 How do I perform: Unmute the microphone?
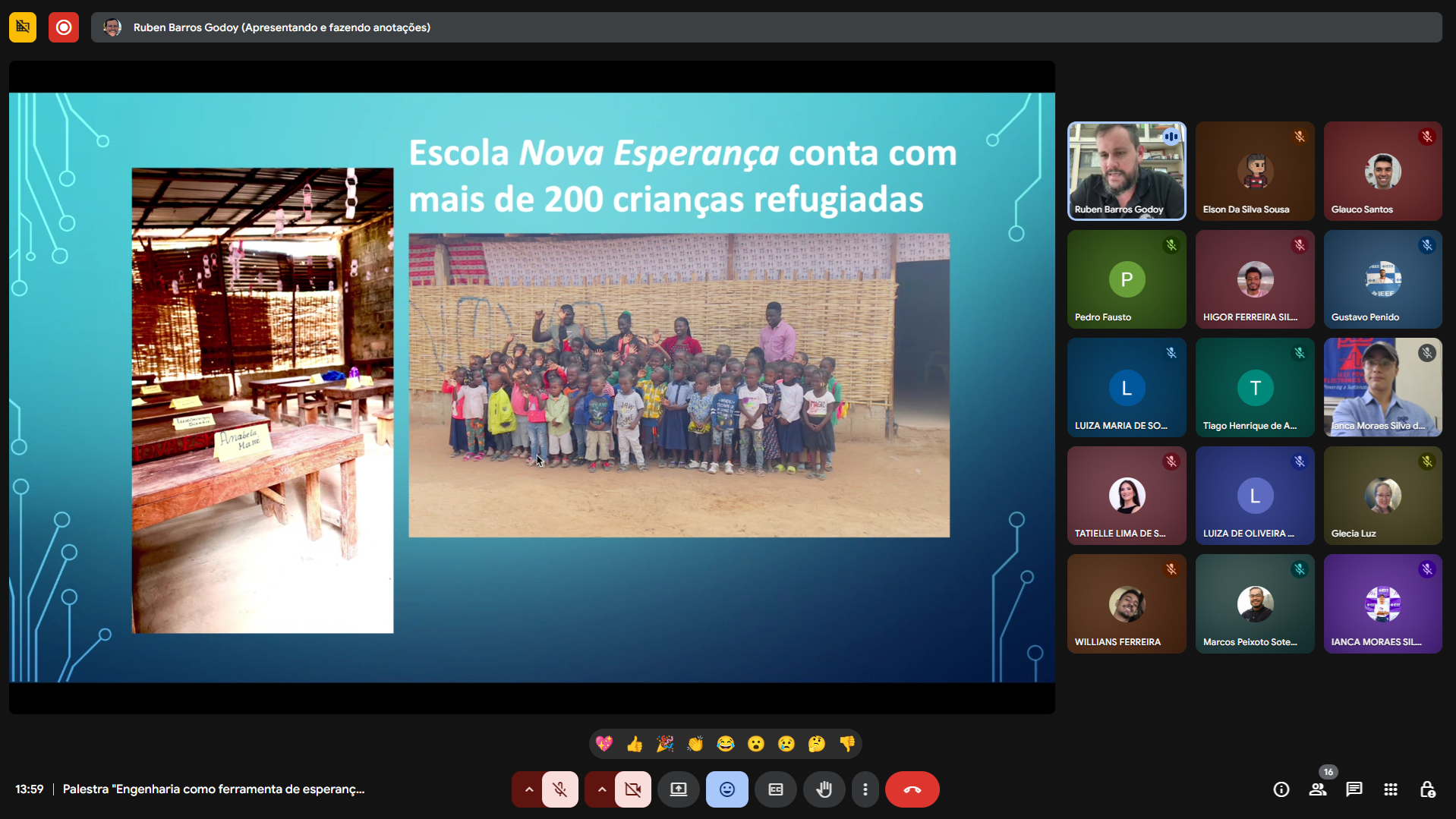pyautogui.click(x=560, y=789)
